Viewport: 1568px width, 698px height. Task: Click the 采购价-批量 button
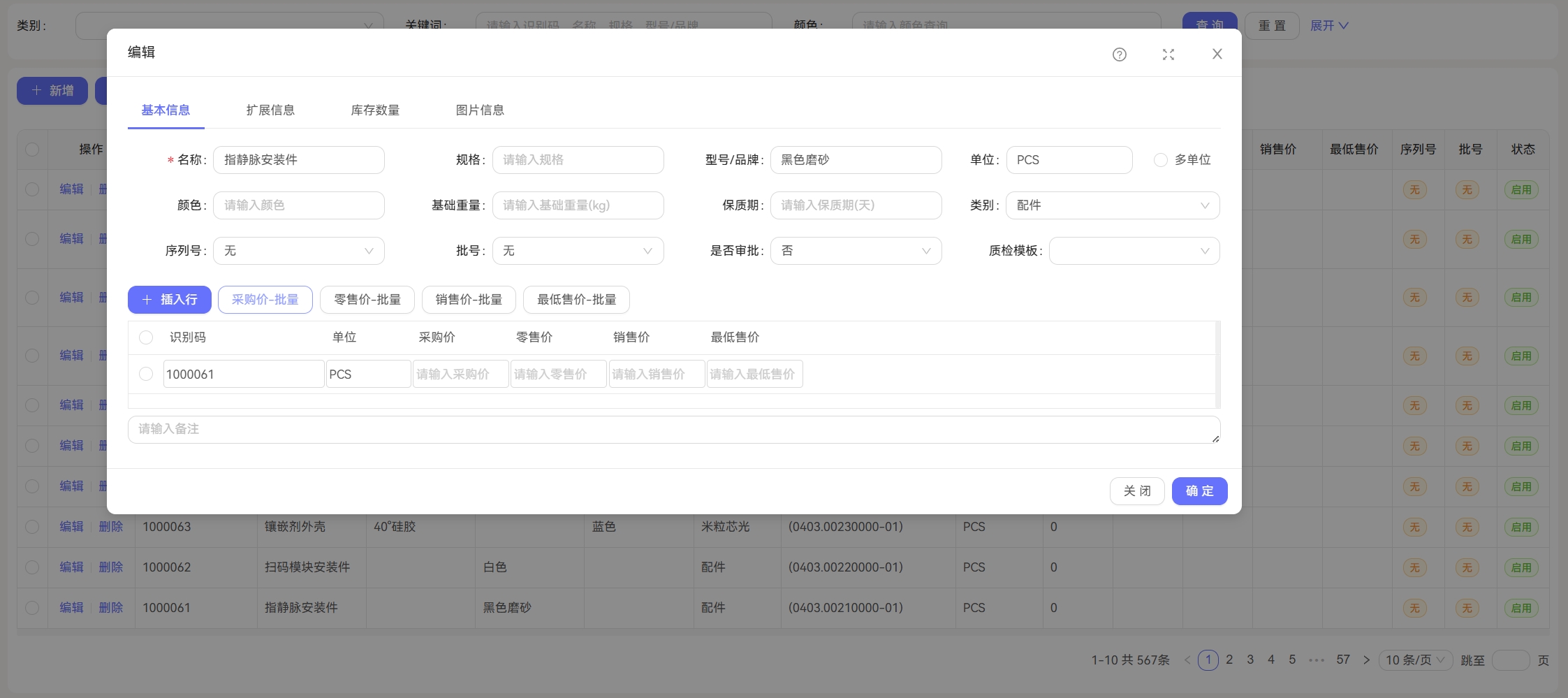(x=265, y=300)
